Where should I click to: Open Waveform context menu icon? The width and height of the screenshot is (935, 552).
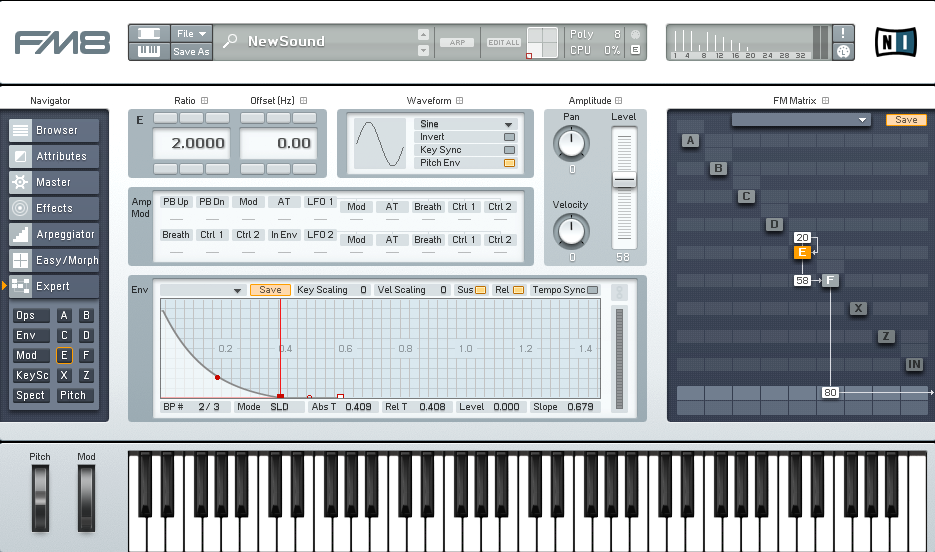[460, 101]
